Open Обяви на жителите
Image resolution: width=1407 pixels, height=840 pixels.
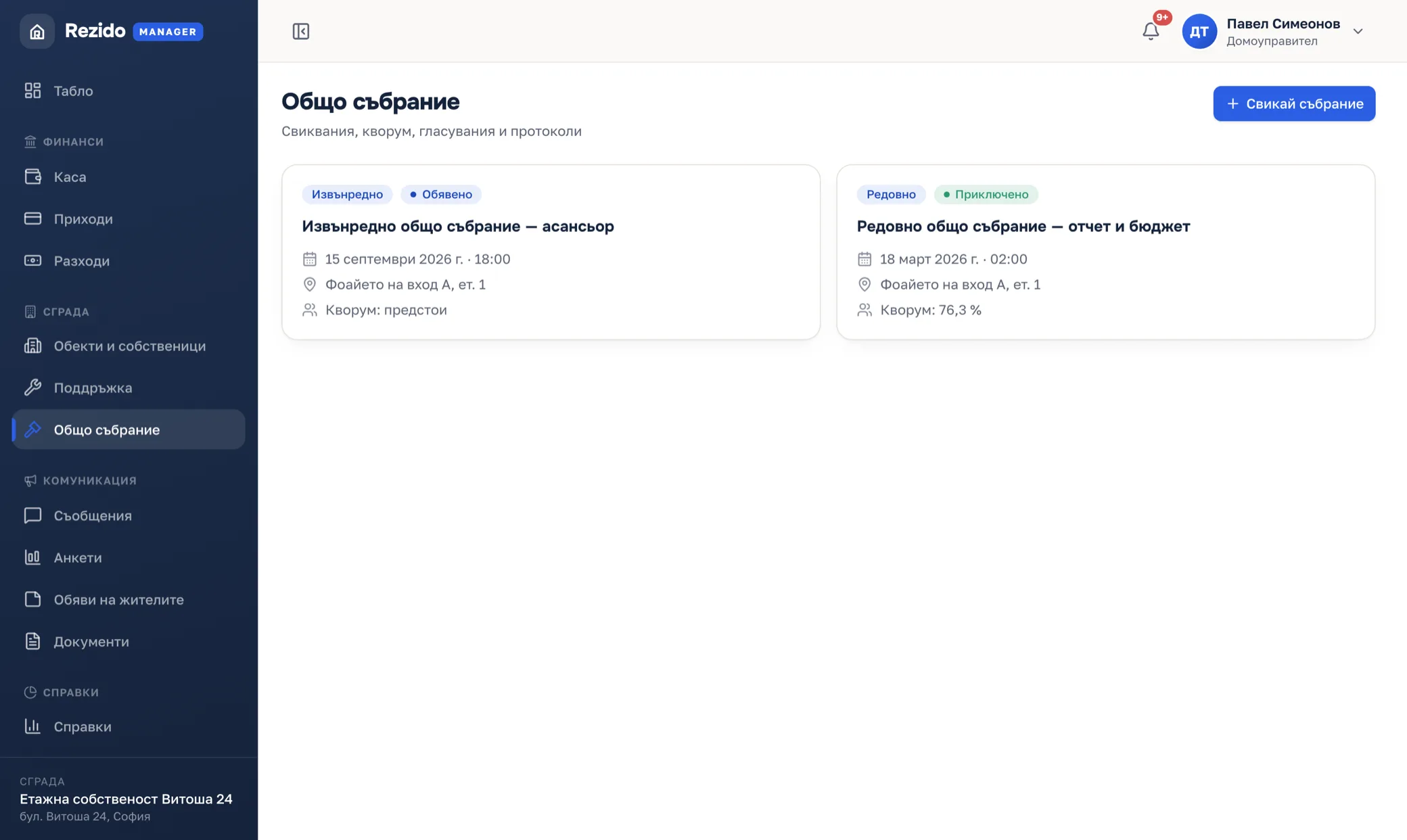tap(129, 599)
